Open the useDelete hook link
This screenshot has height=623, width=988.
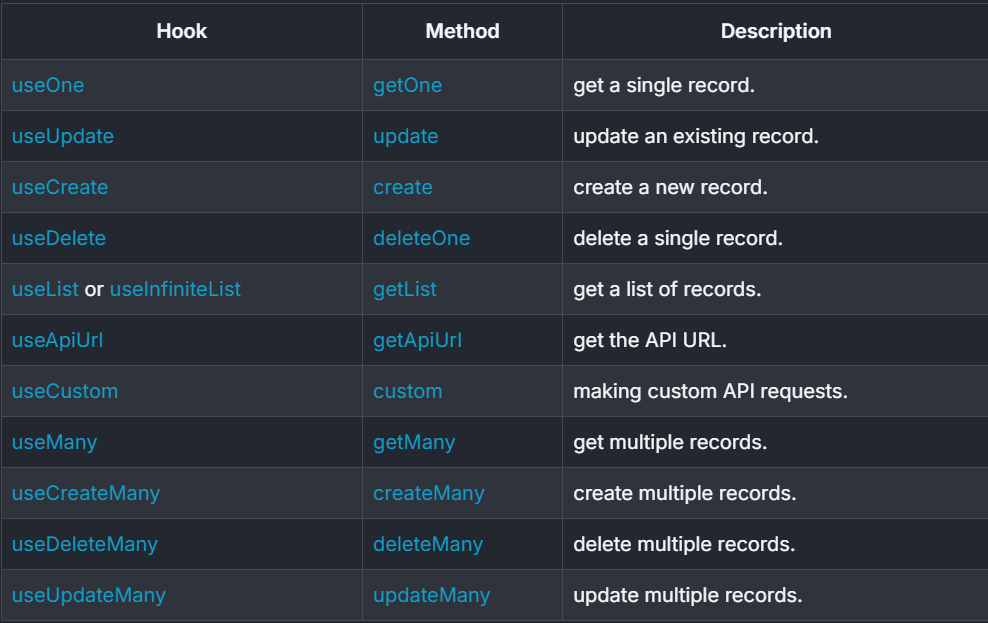[59, 238]
